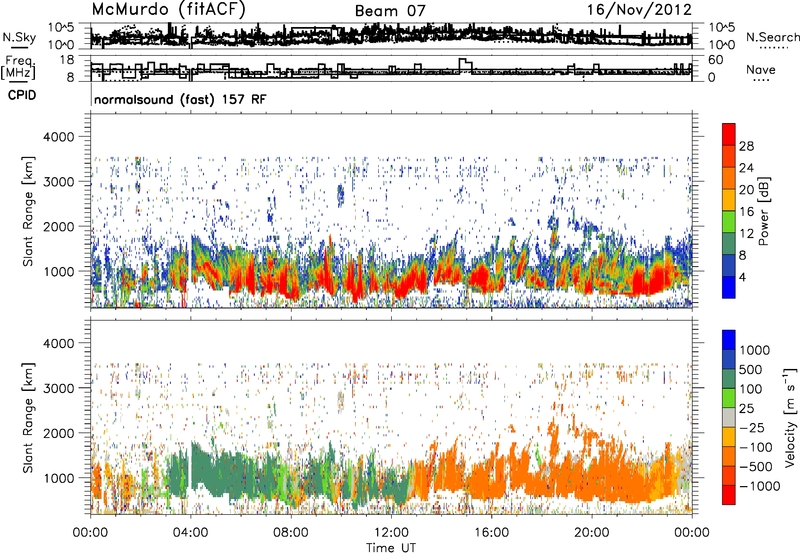800x554 pixels.
Task: Pick the dark green 8–12 dB Power segment
Action: 729,244
